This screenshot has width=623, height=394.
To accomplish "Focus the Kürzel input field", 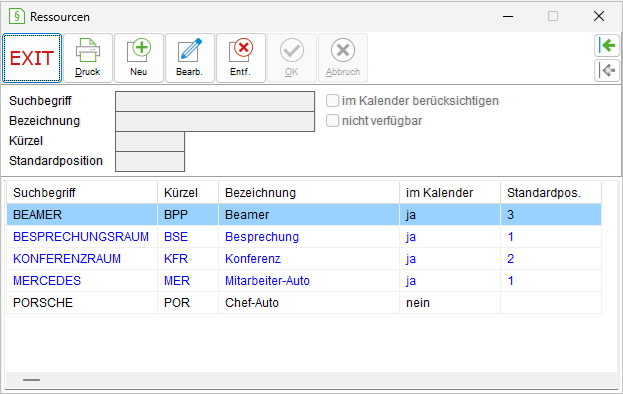I will point(150,141).
